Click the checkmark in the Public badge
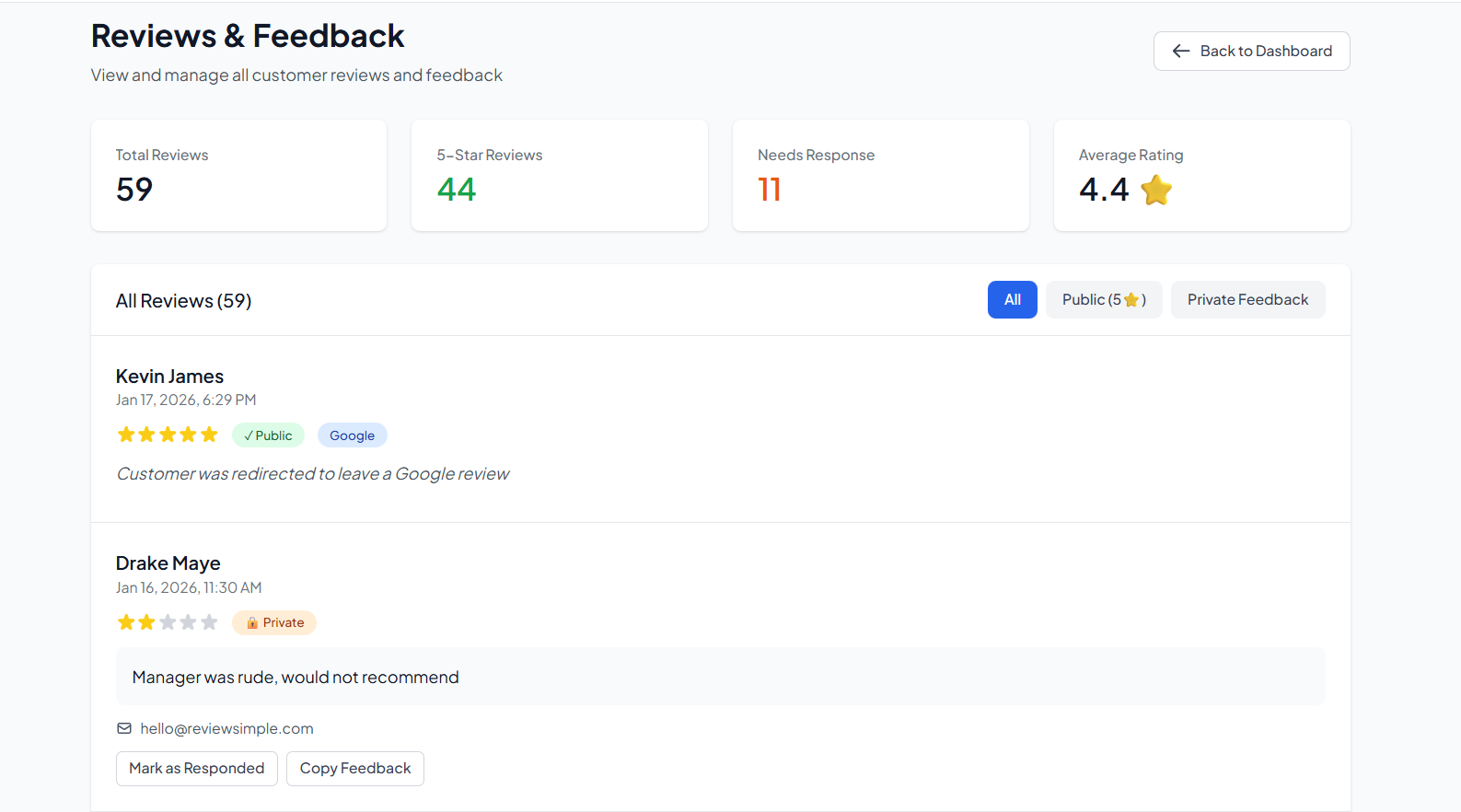 (249, 435)
